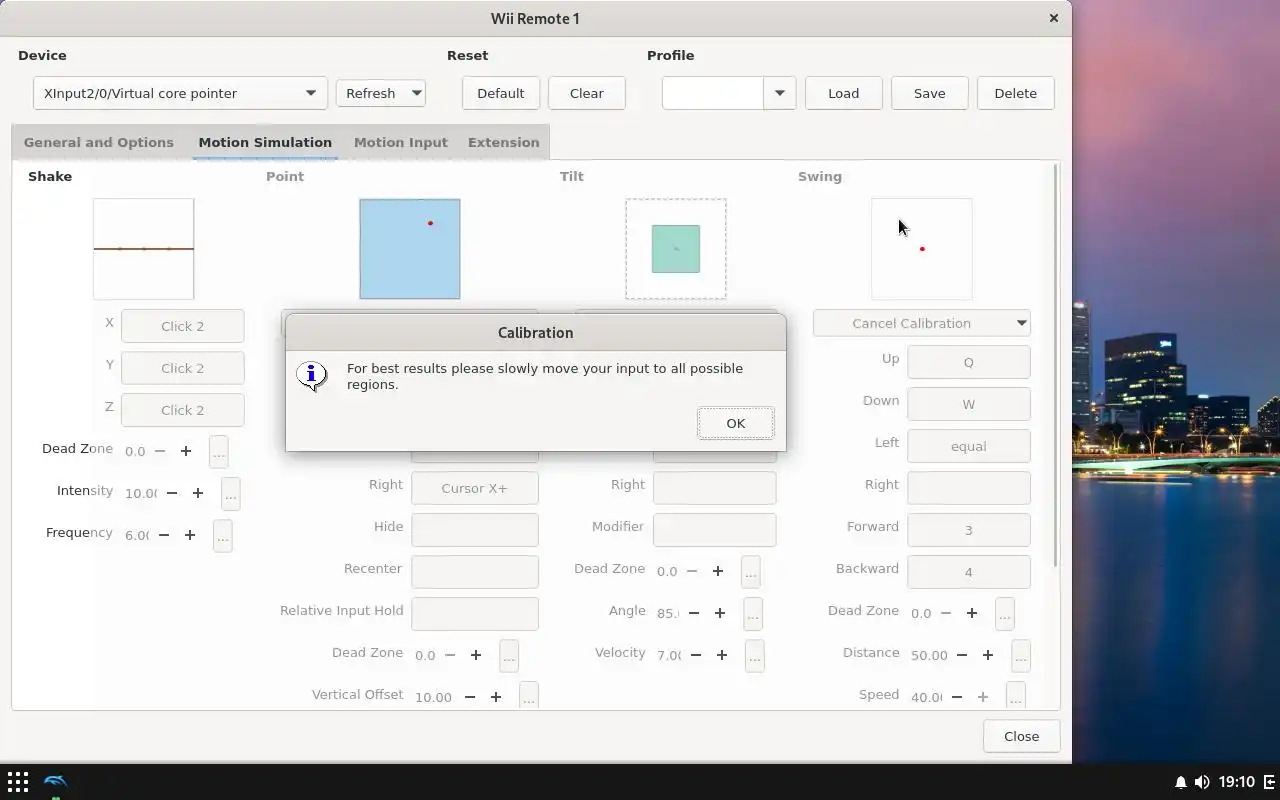Click Point Right mapping Cursor X+
This screenshot has height=800, width=1280.
474,488
